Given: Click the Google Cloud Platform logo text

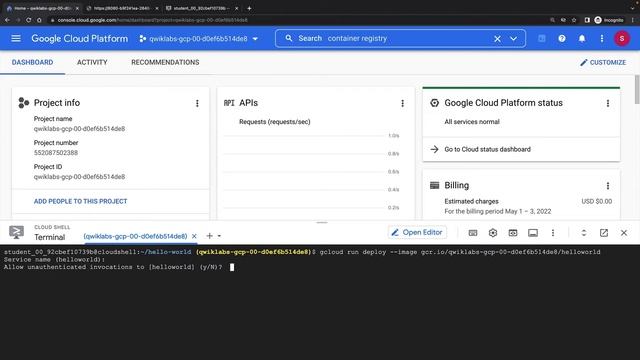Looking at the screenshot, I should point(80,38).
